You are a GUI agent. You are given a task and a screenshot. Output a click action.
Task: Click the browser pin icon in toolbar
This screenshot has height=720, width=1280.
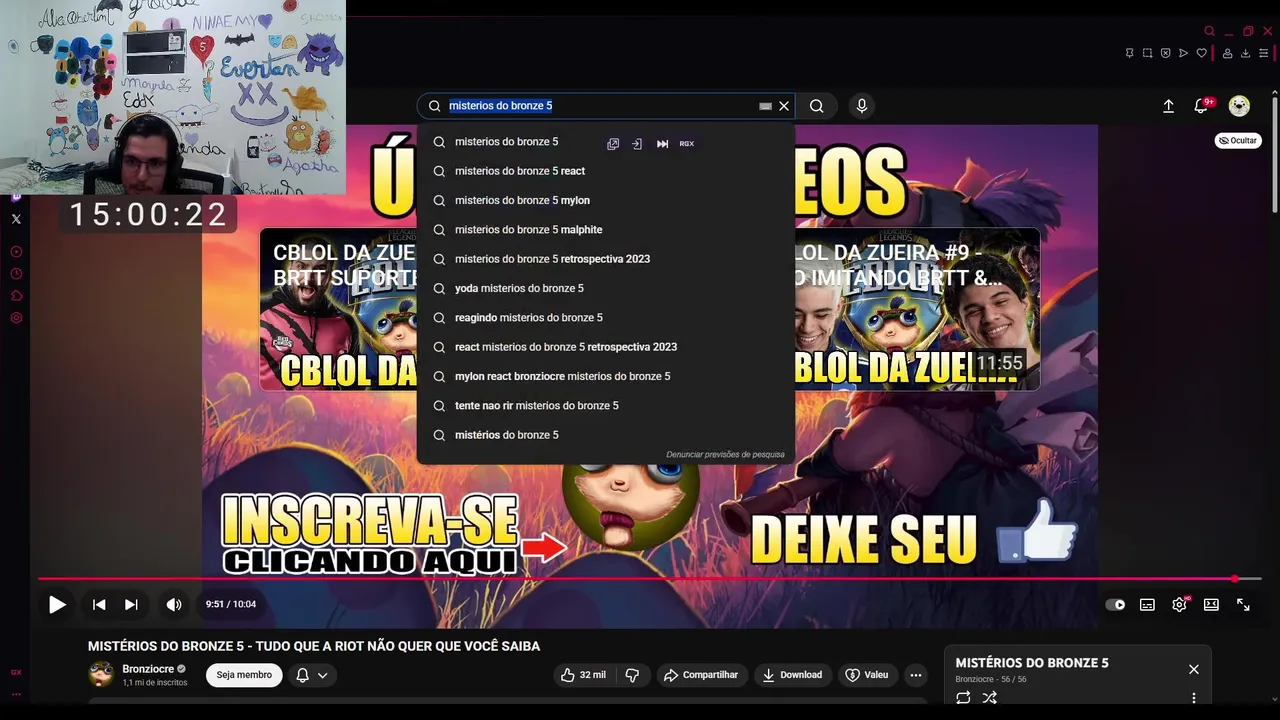(x=1129, y=53)
